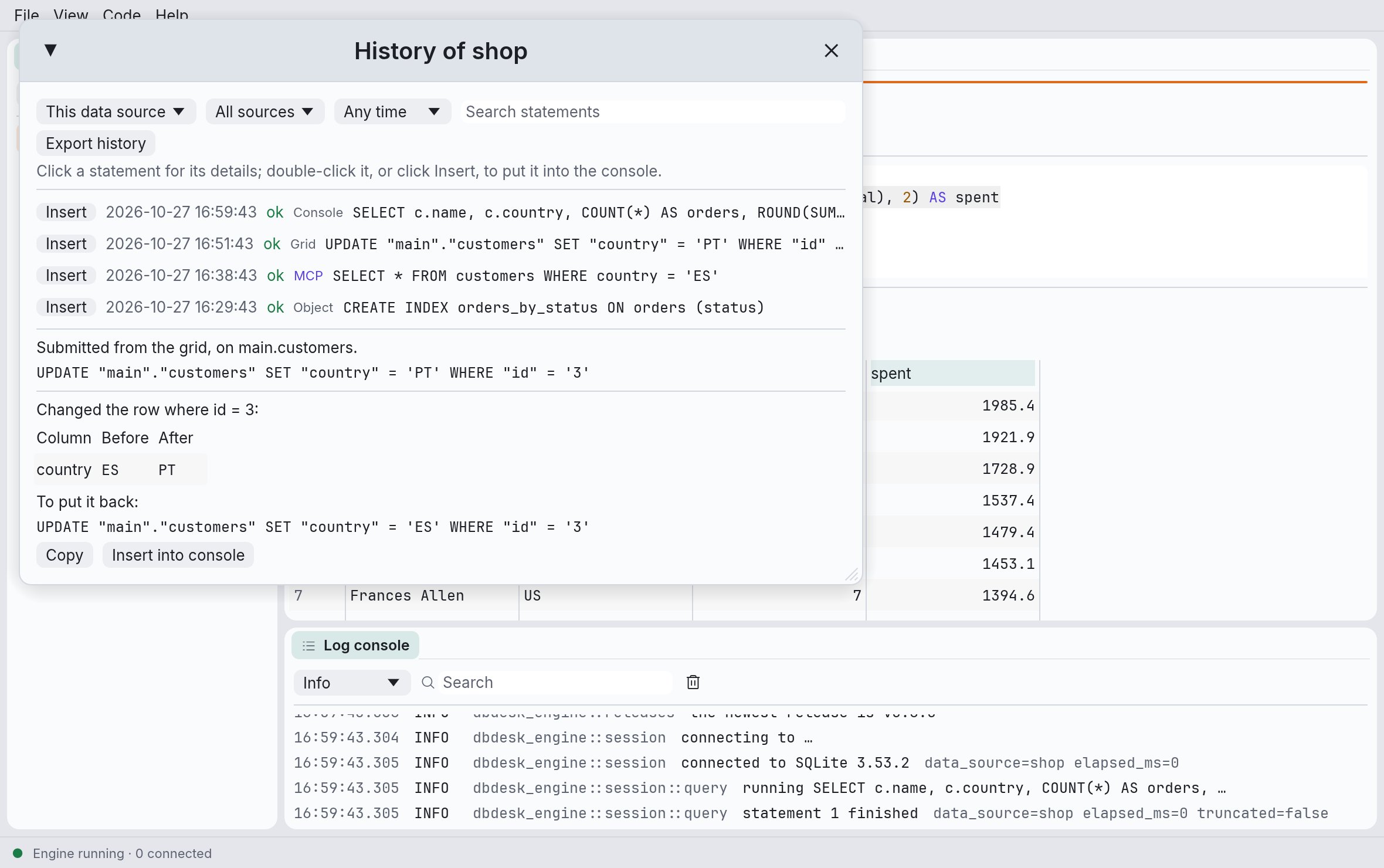Insert the 16:38:43 MCP statement

coord(66,276)
